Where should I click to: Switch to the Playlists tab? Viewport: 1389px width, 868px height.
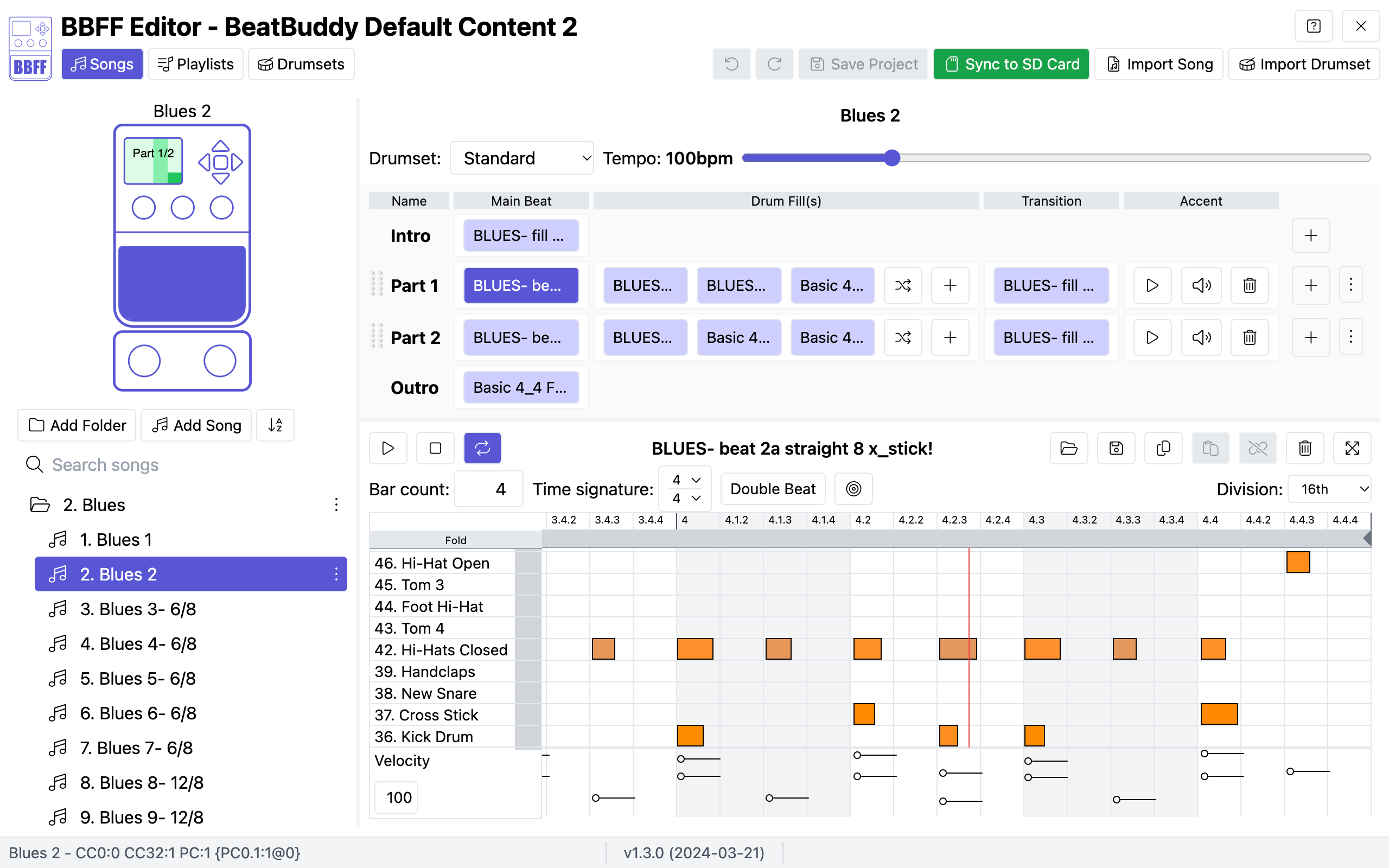click(196, 63)
